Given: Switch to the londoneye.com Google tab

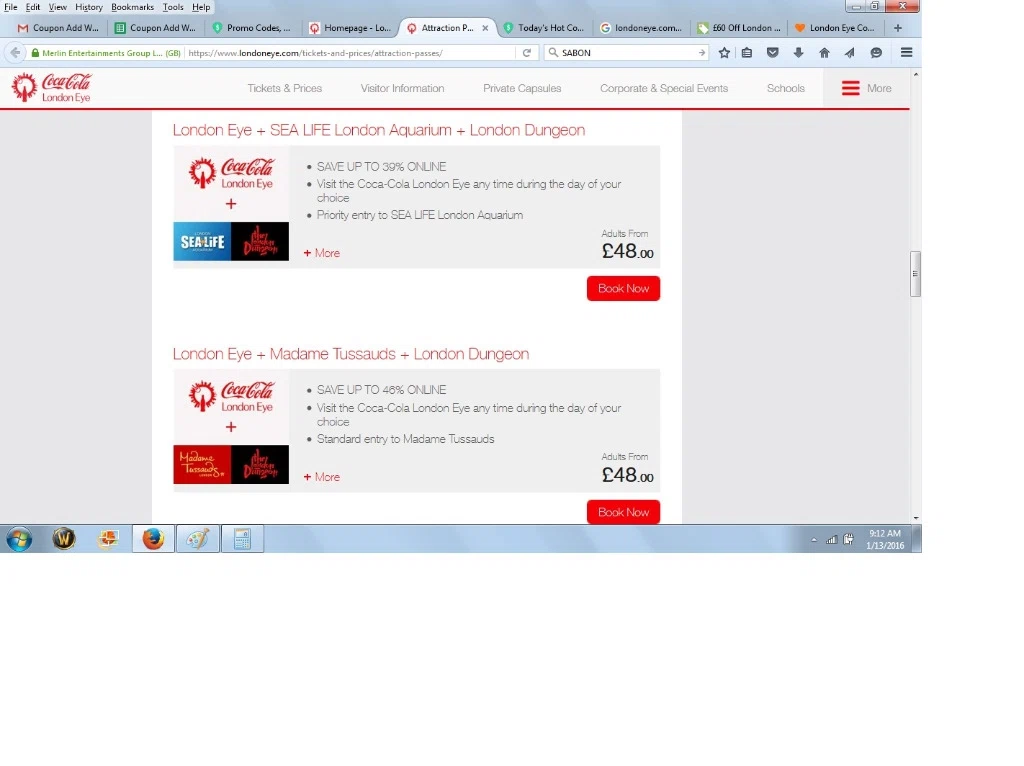Looking at the screenshot, I should [642, 28].
